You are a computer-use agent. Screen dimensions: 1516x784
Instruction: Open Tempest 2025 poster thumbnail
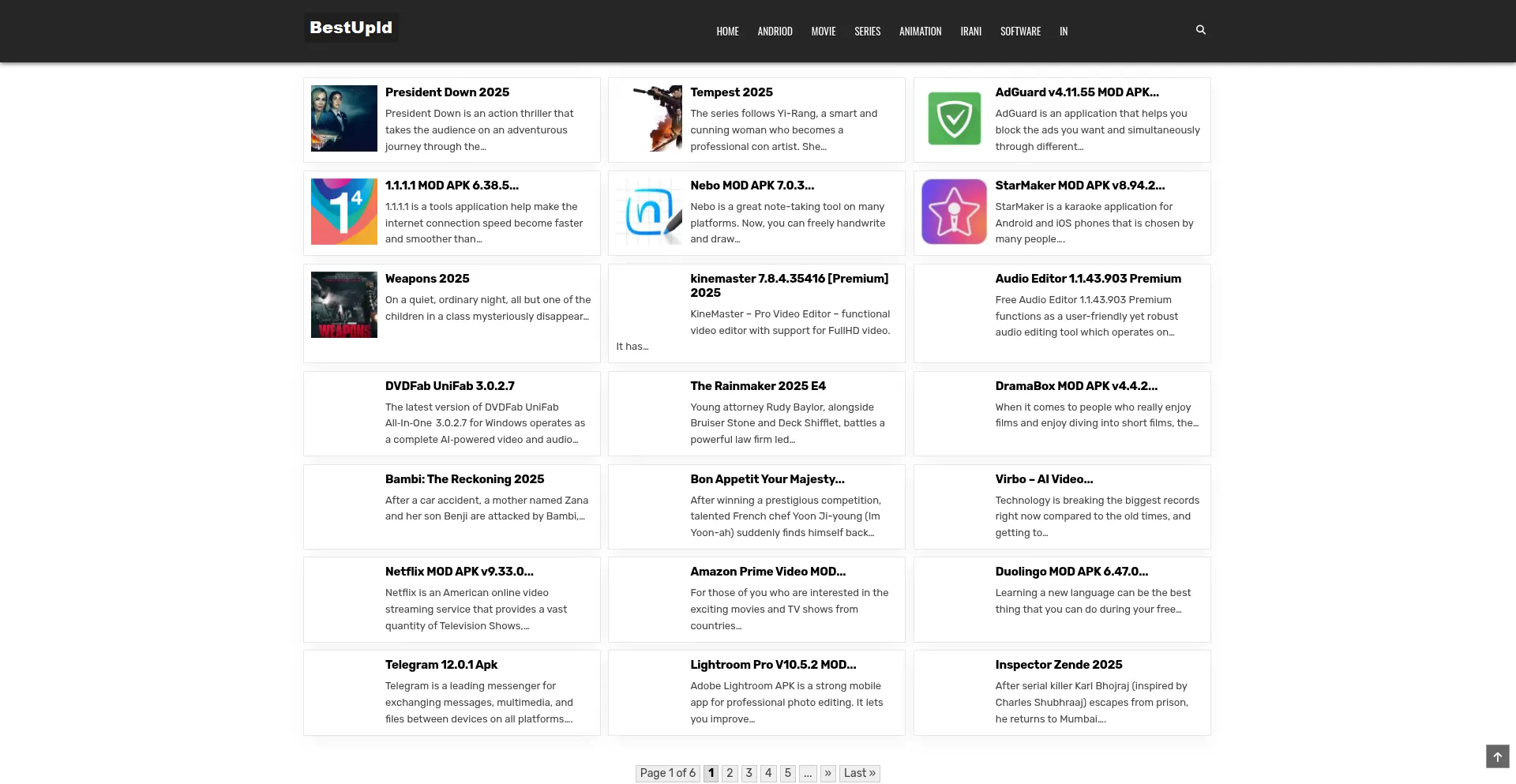[649, 118]
